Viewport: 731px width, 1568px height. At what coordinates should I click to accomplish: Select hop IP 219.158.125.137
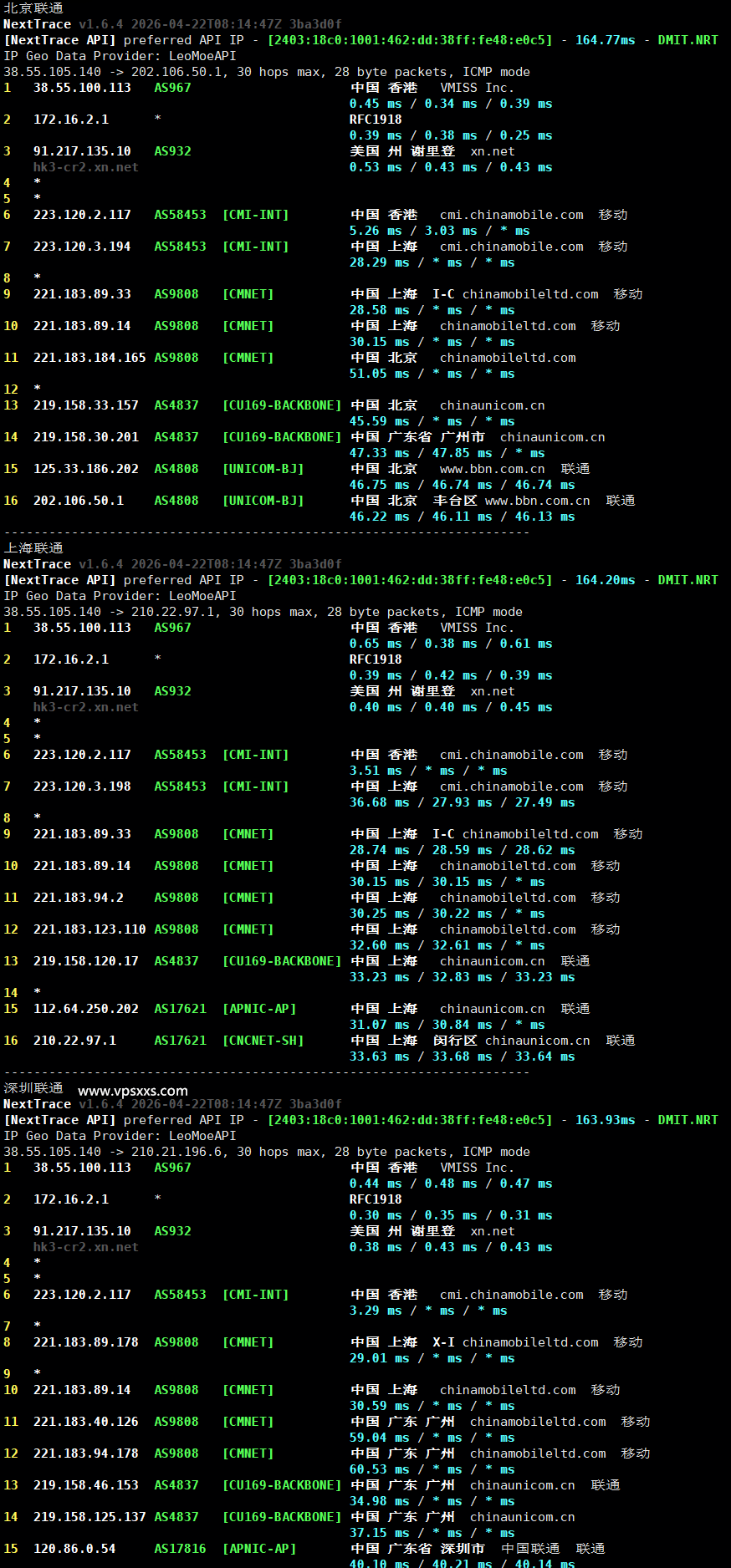89,1517
